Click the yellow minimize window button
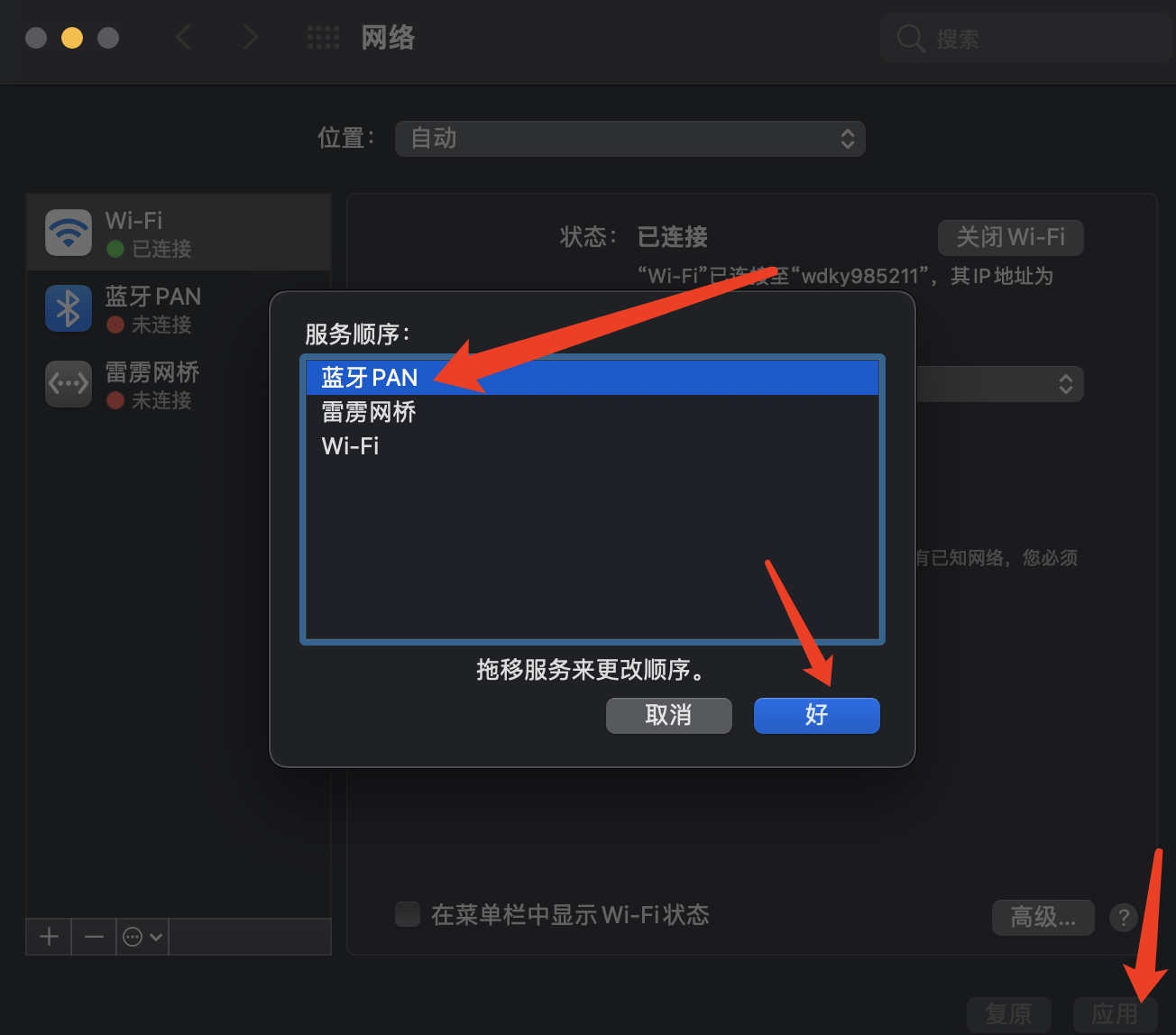The image size is (1176, 1035). click(x=72, y=38)
